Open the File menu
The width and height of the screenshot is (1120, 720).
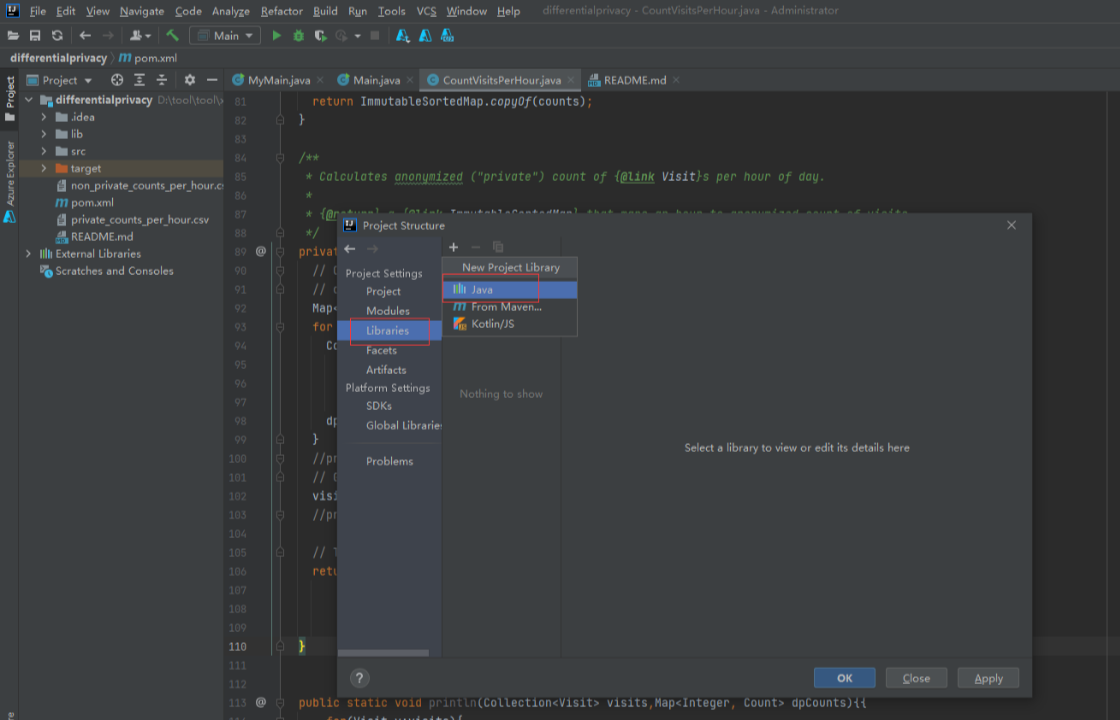coord(38,11)
